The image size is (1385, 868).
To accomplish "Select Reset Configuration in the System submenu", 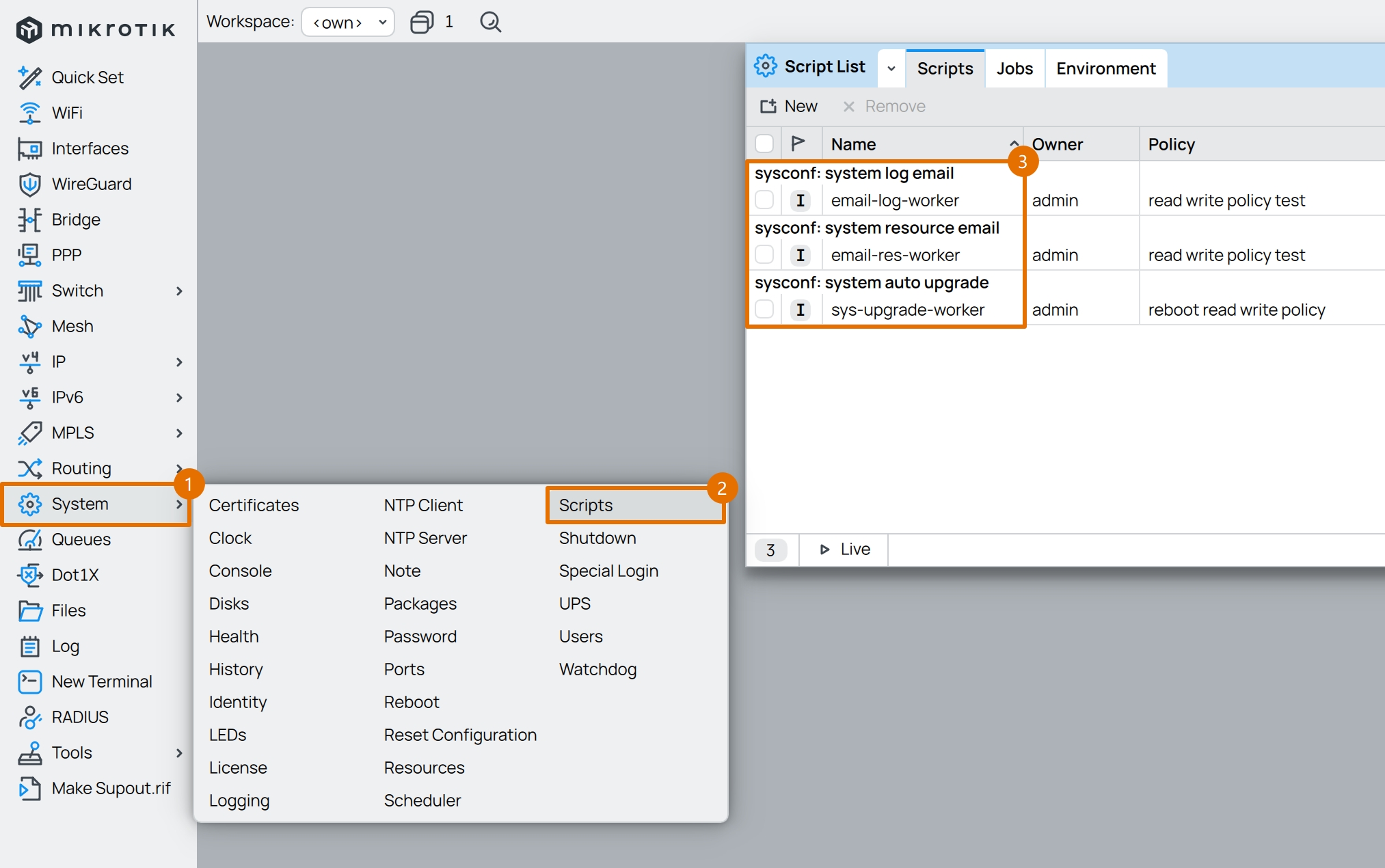I will [x=460, y=735].
